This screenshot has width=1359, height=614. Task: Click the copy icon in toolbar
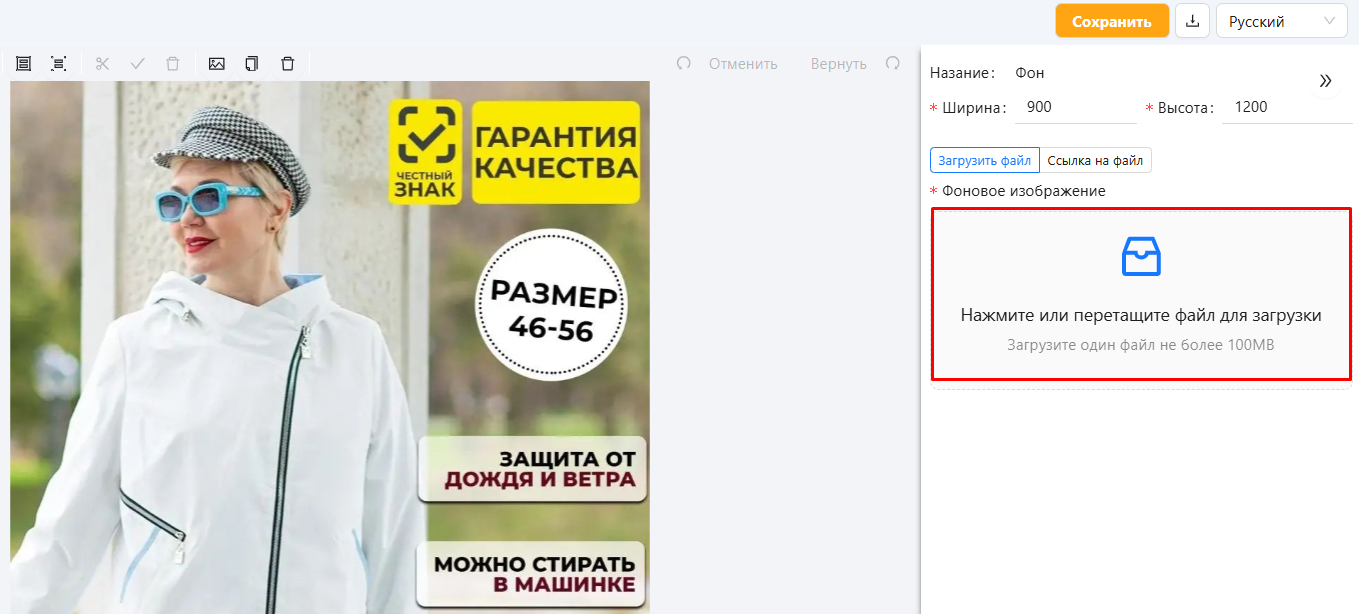[252, 64]
